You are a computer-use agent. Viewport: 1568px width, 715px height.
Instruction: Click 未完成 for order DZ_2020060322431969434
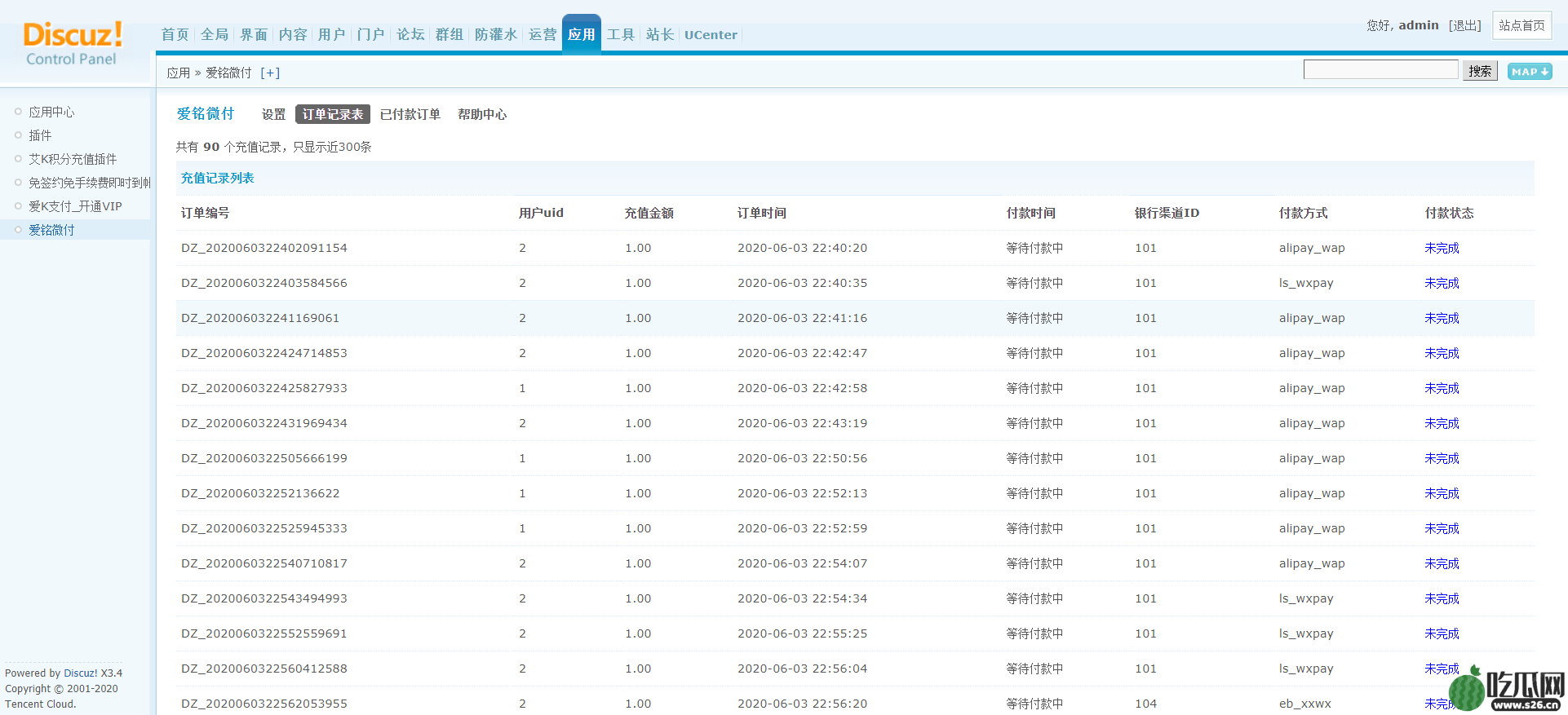point(1442,423)
